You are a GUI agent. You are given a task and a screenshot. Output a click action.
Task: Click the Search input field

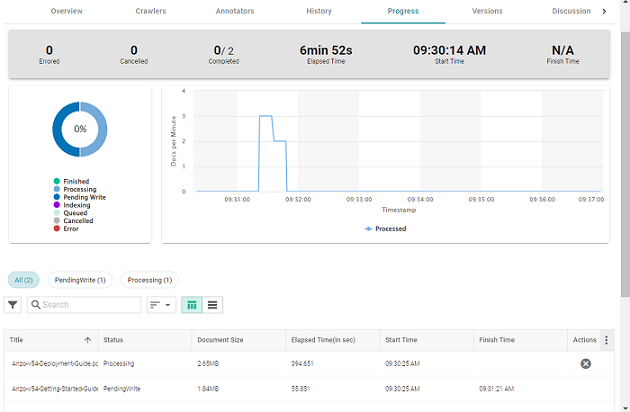point(88,305)
